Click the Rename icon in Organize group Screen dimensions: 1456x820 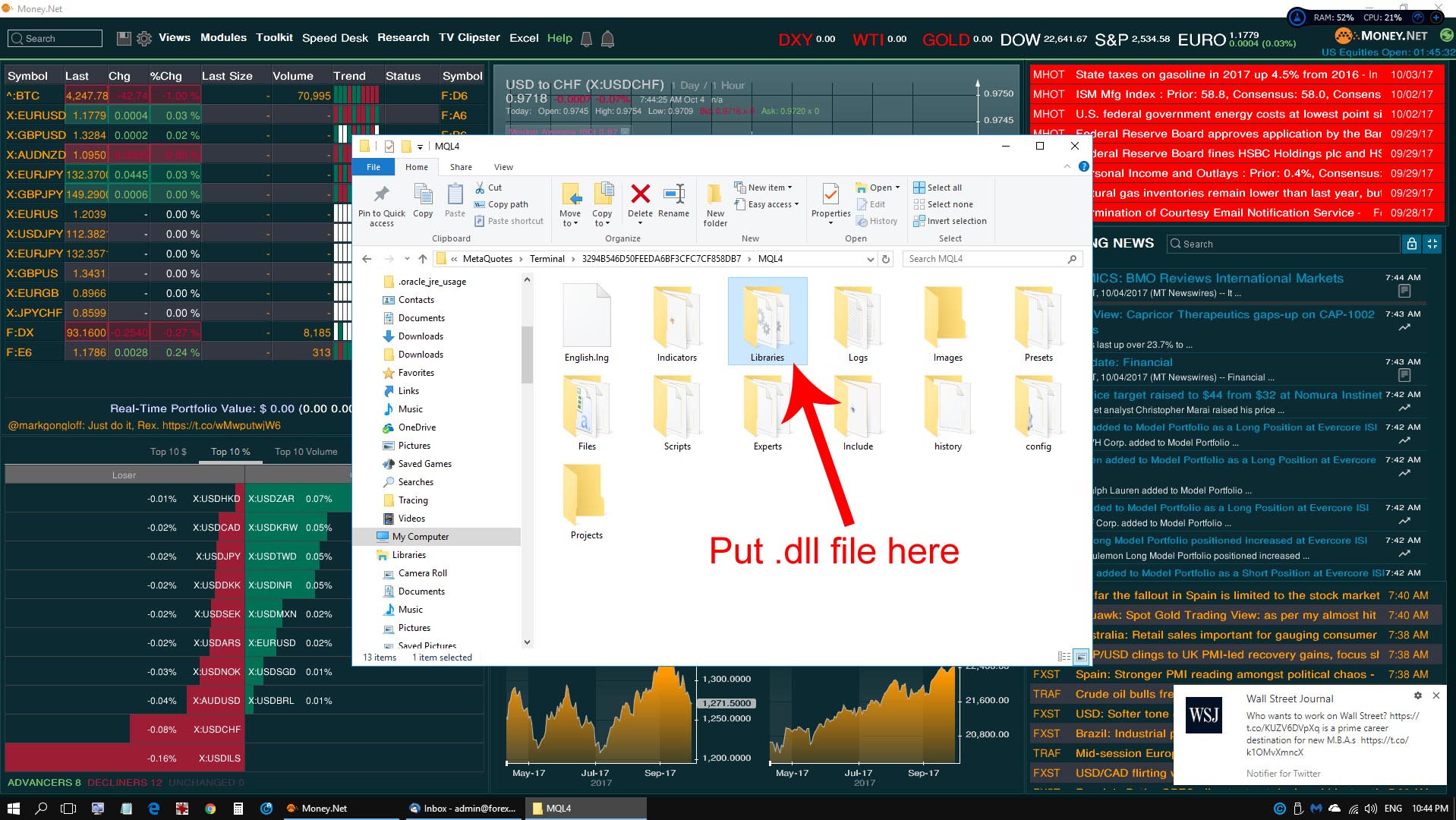(673, 194)
